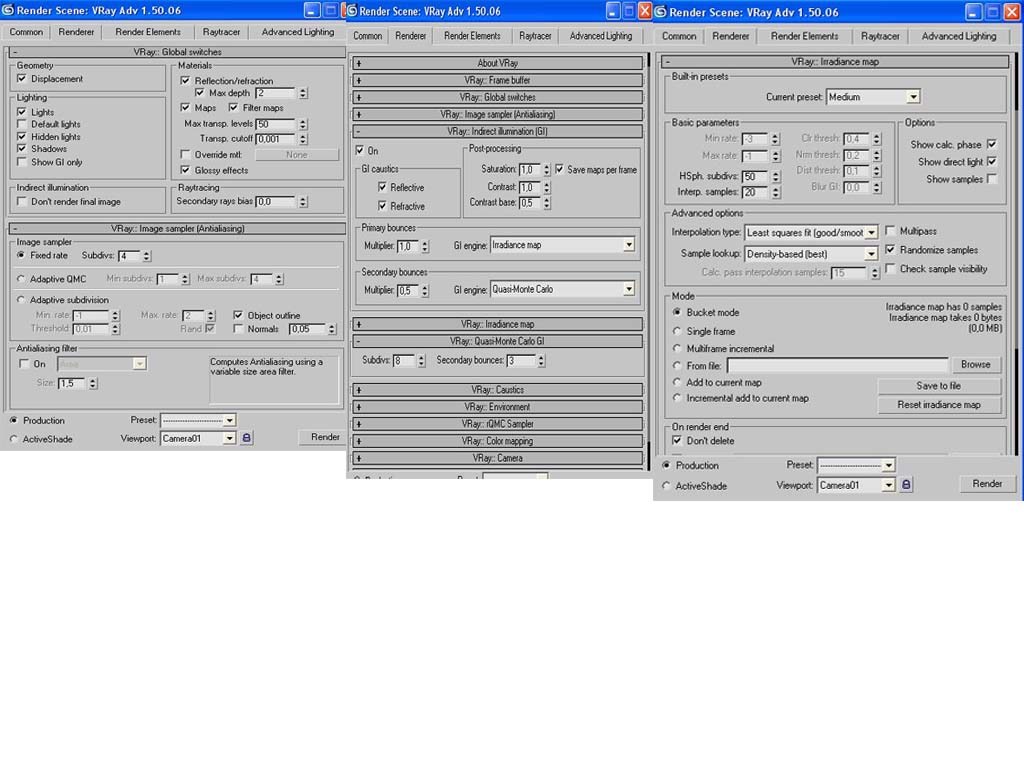Viewport: 1024px width, 768px height.
Task: Select Adaptive QMC image sampler
Action: pyautogui.click(x=22, y=279)
